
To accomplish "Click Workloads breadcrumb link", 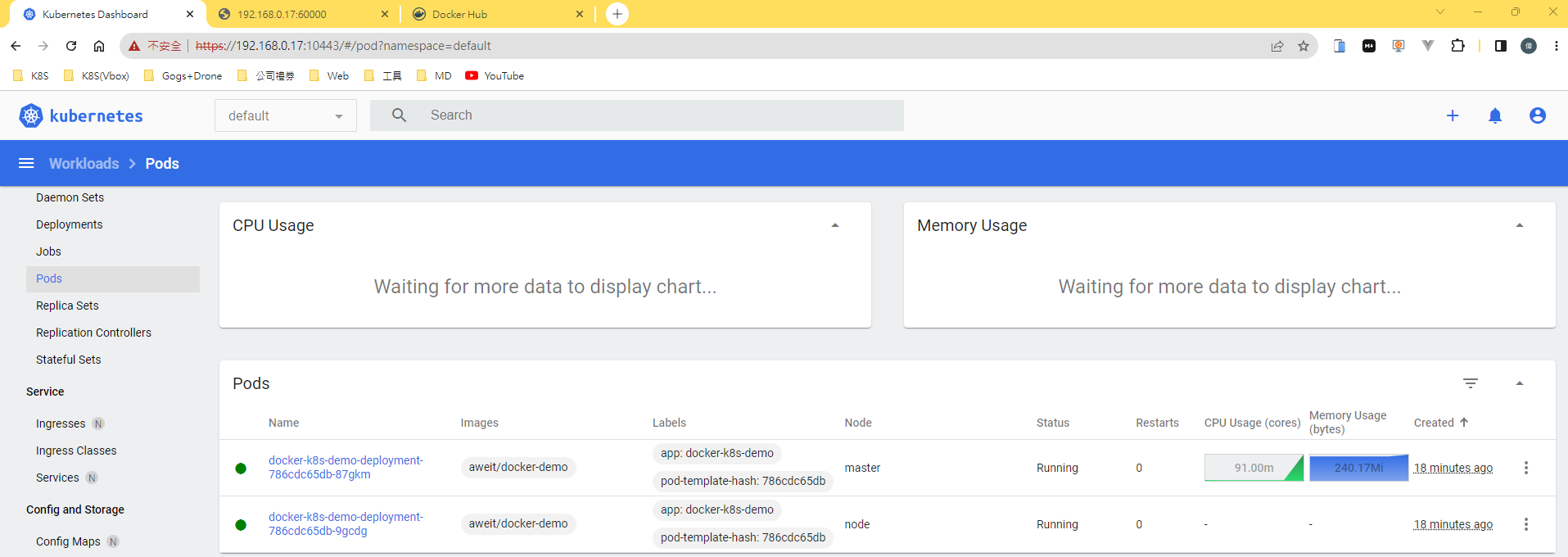I will 84,163.
